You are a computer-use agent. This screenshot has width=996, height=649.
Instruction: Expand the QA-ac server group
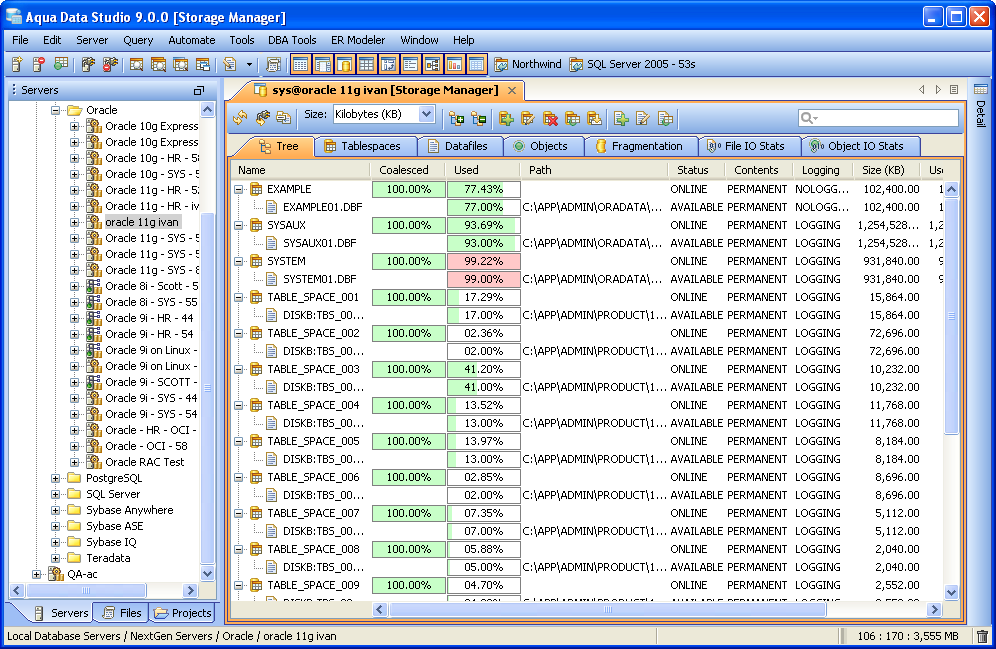point(36,574)
